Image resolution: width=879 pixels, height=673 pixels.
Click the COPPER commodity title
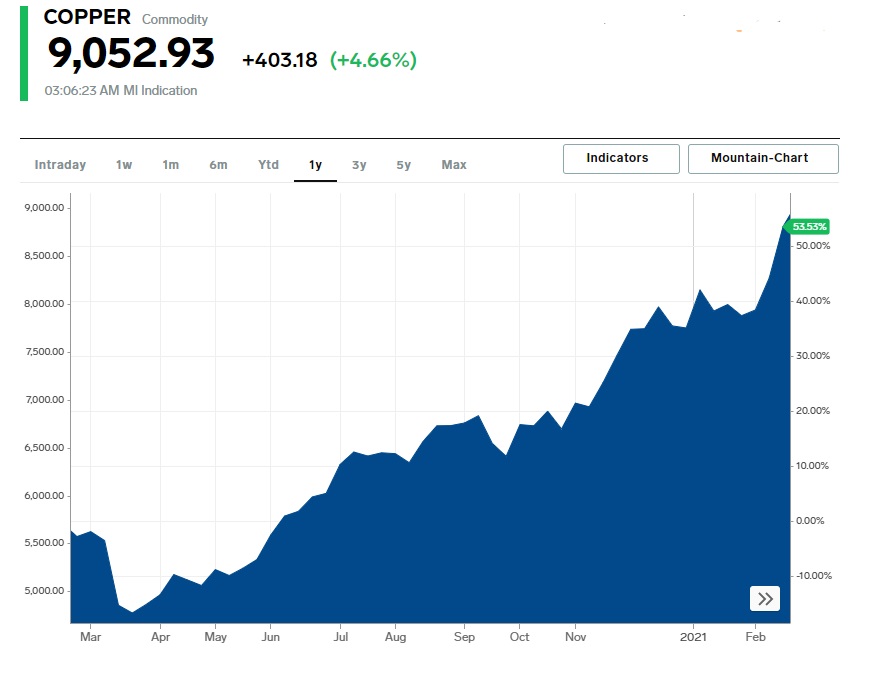pyautogui.click(x=87, y=18)
